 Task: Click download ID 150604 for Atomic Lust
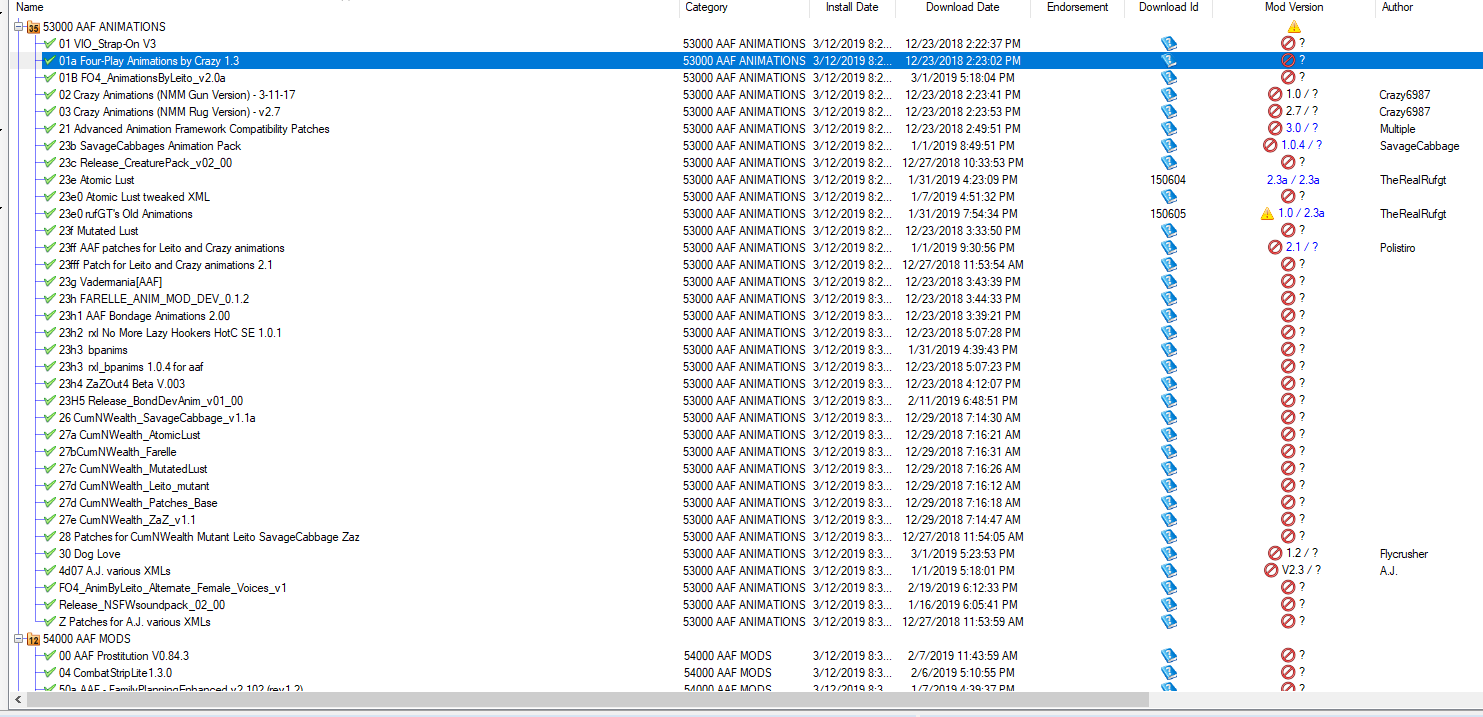(x=1168, y=180)
